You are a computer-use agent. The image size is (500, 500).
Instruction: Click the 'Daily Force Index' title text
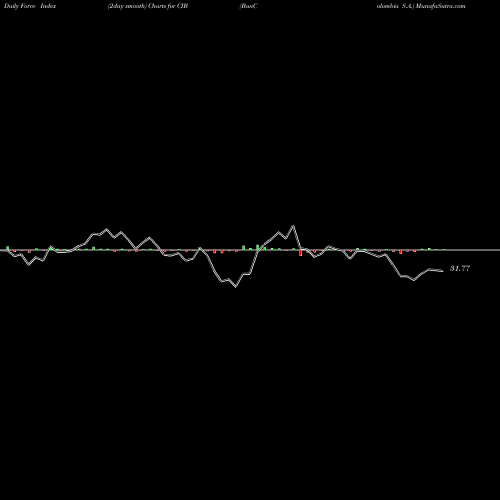point(30,6)
